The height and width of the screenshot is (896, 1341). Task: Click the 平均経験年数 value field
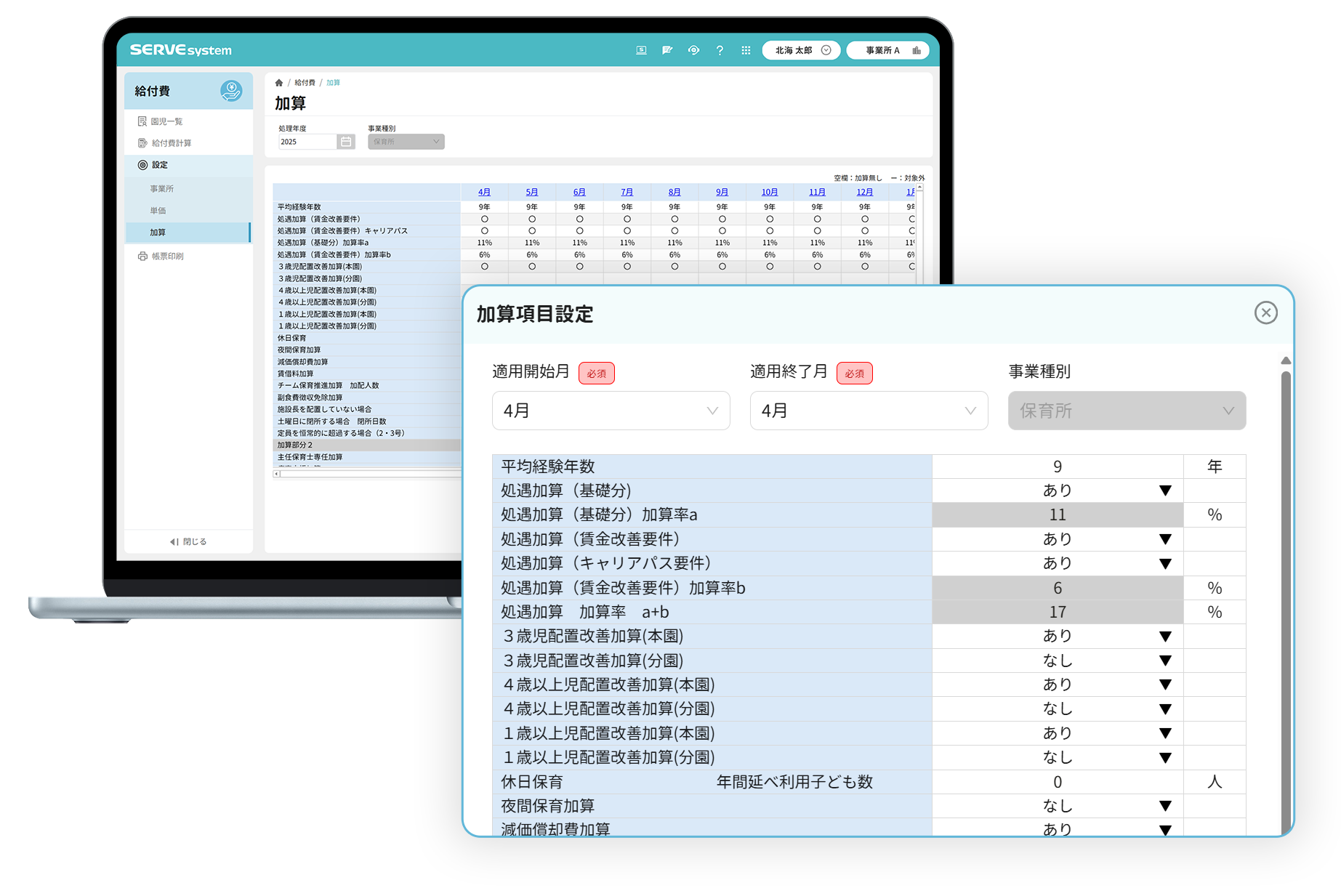pyautogui.click(x=1057, y=467)
